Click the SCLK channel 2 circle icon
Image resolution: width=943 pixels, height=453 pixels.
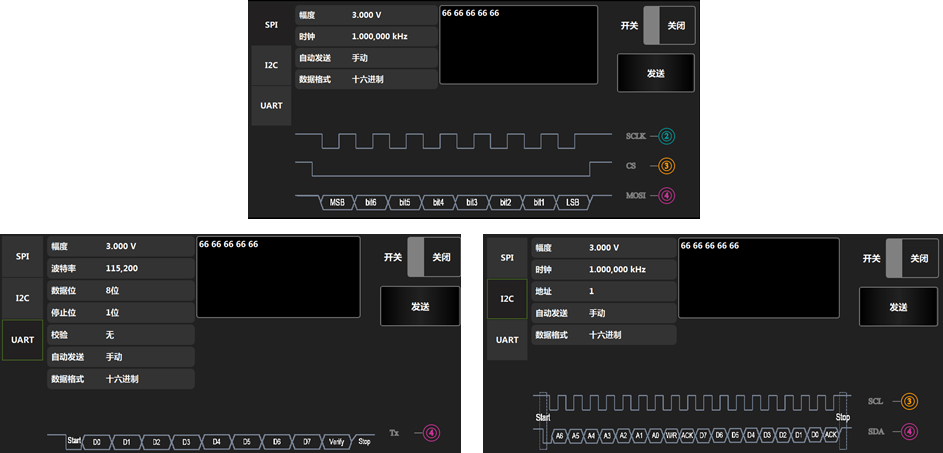(x=667, y=136)
